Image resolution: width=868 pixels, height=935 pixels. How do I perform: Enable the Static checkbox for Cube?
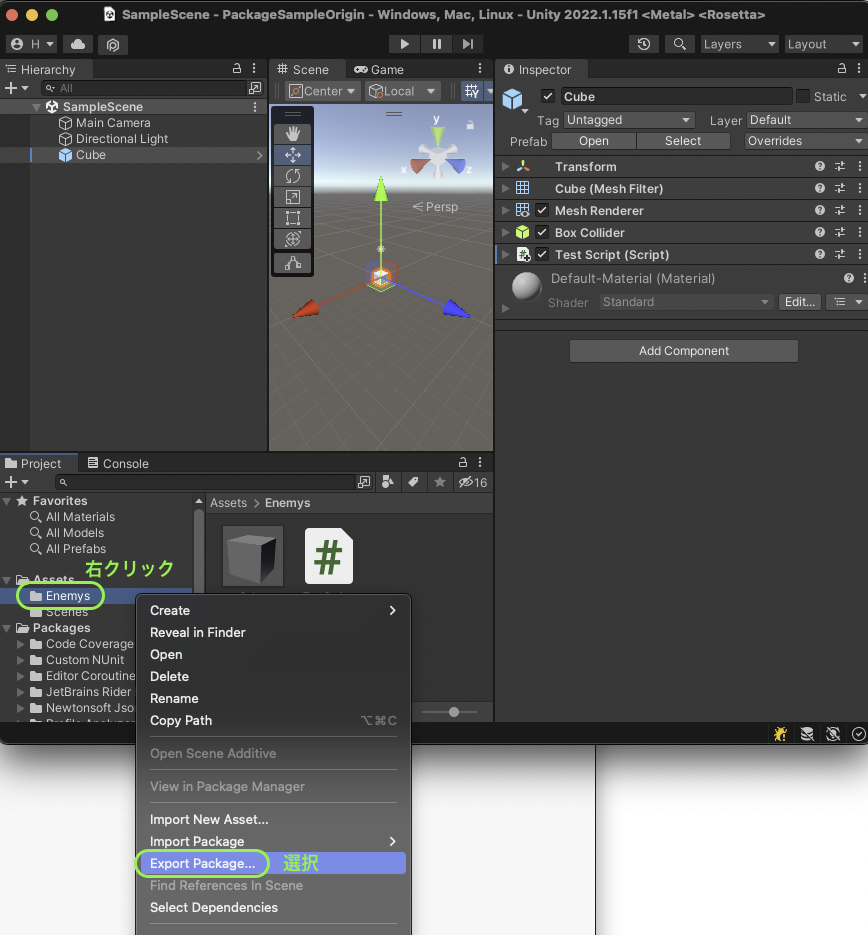click(x=802, y=97)
